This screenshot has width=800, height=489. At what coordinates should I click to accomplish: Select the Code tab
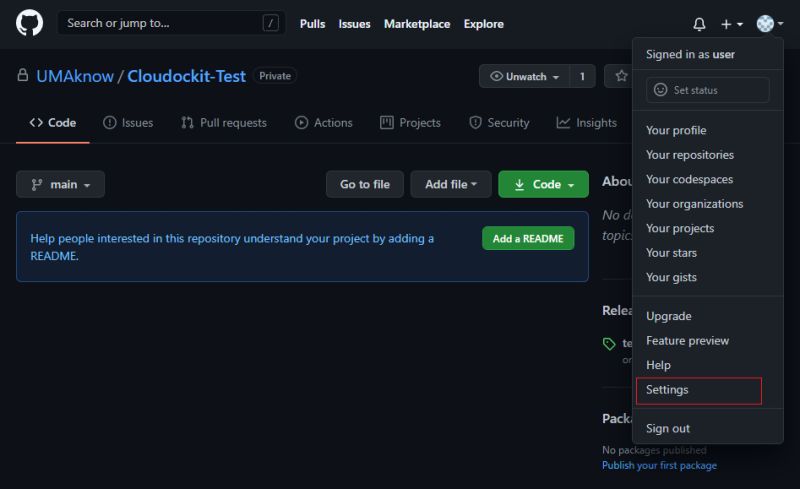[53, 123]
